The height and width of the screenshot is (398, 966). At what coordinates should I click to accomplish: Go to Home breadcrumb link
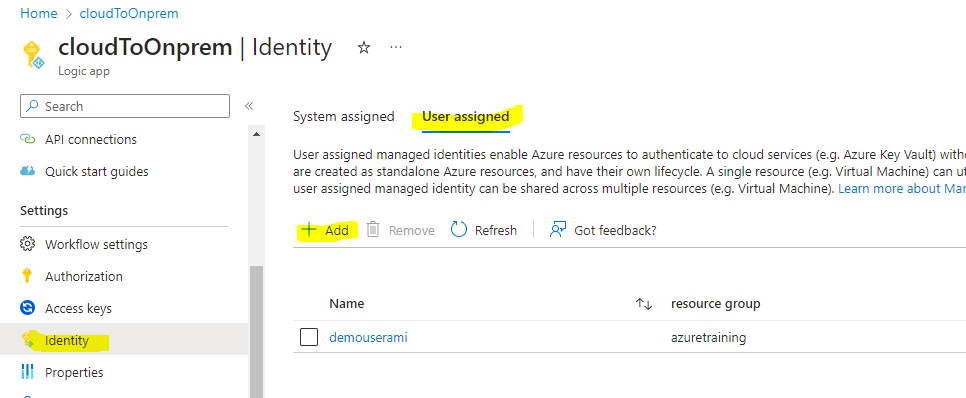tap(39, 13)
